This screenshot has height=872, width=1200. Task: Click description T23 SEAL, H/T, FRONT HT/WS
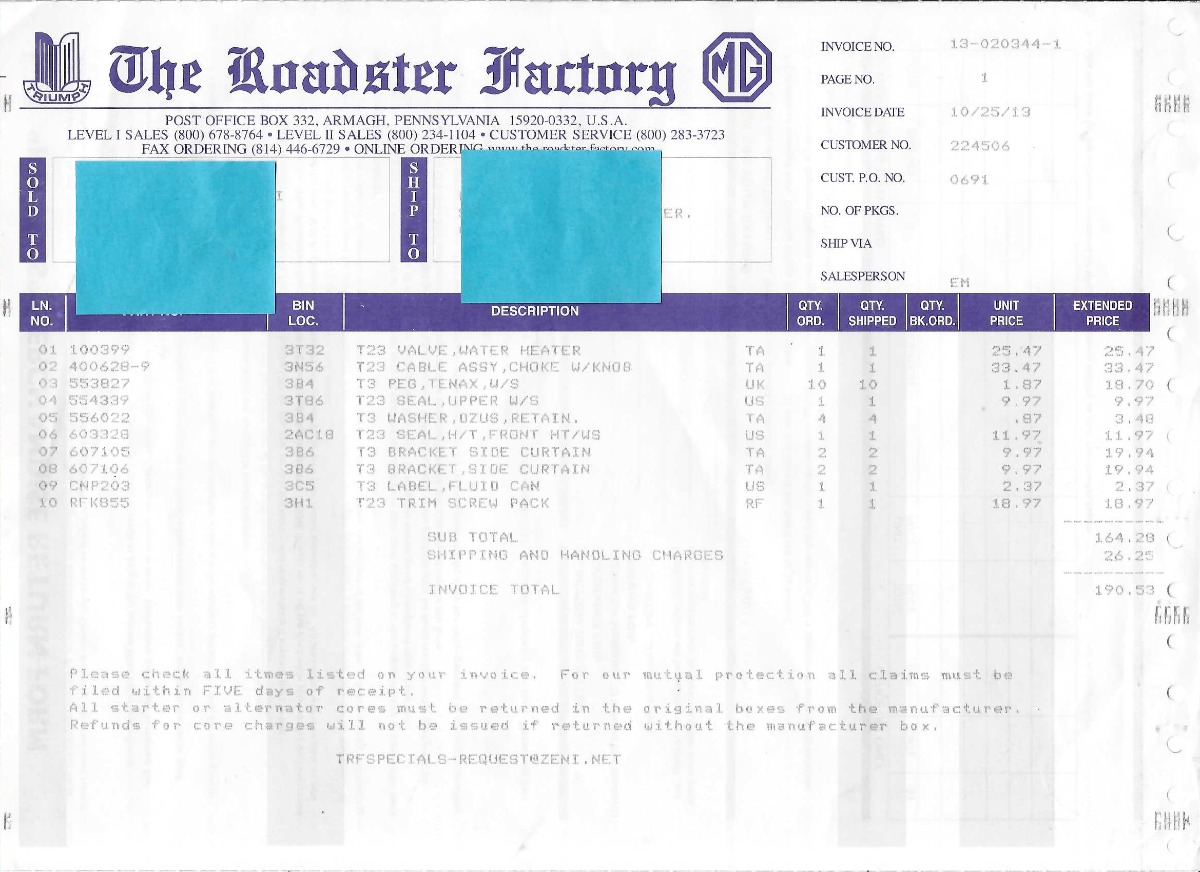coord(478,435)
